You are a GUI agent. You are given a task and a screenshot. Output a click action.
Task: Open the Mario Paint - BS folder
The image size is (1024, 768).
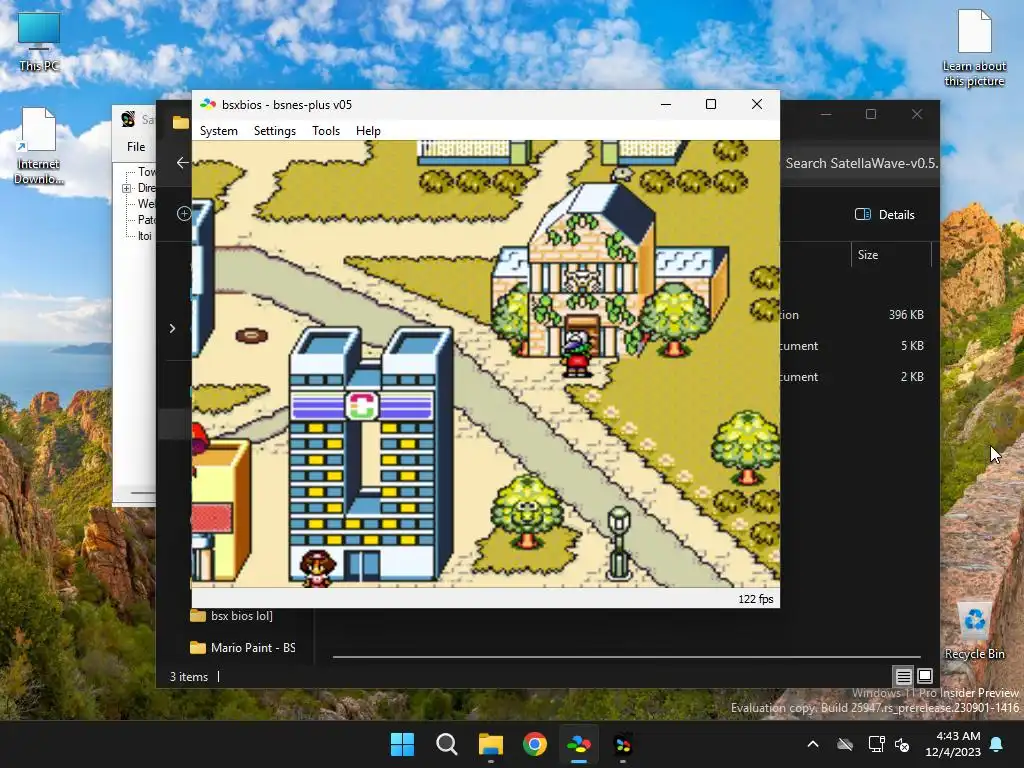242,647
